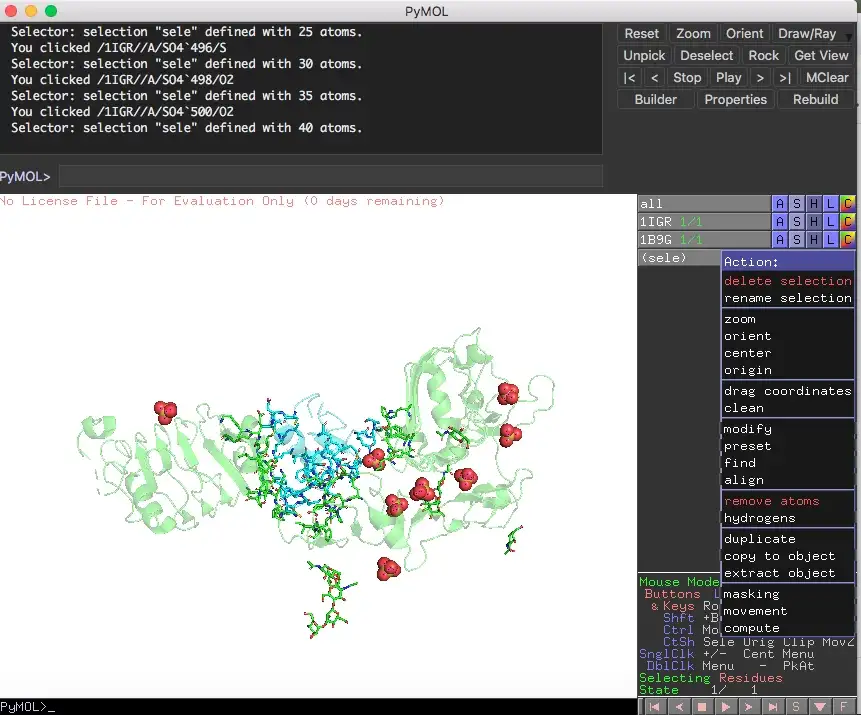The image size is (861, 715).
Task: Click the Label (L) icon for 1IGR
Action: click(x=831, y=221)
